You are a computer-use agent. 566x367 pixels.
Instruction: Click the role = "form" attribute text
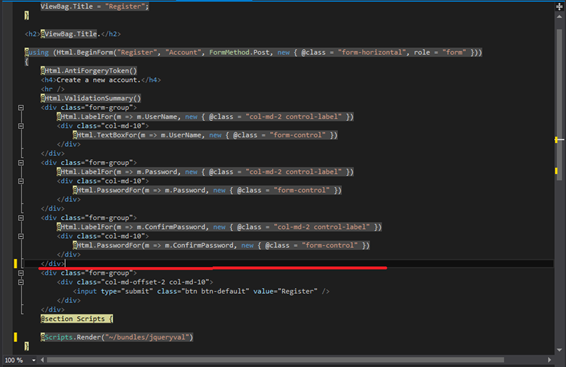pos(440,52)
